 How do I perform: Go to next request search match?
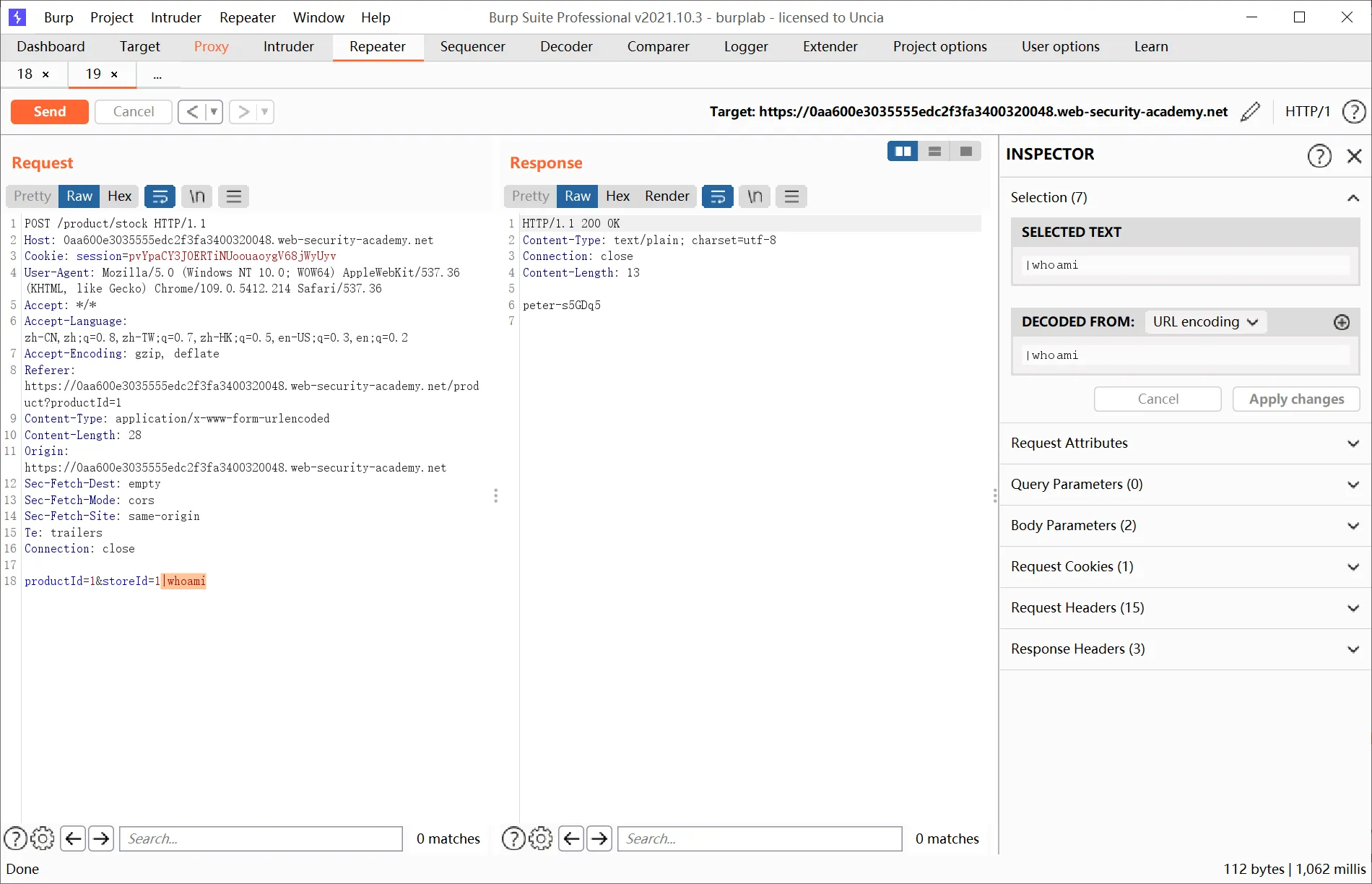101,838
